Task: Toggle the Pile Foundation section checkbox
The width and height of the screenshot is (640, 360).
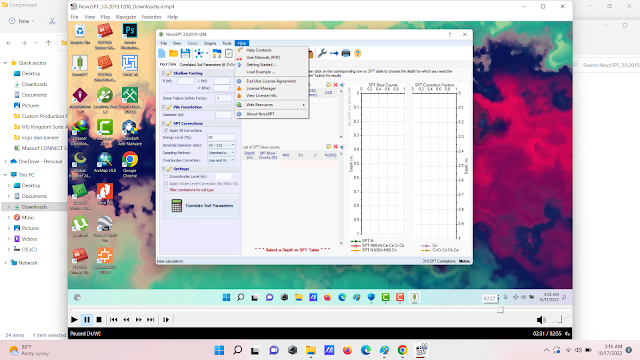Action: (164, 107)
